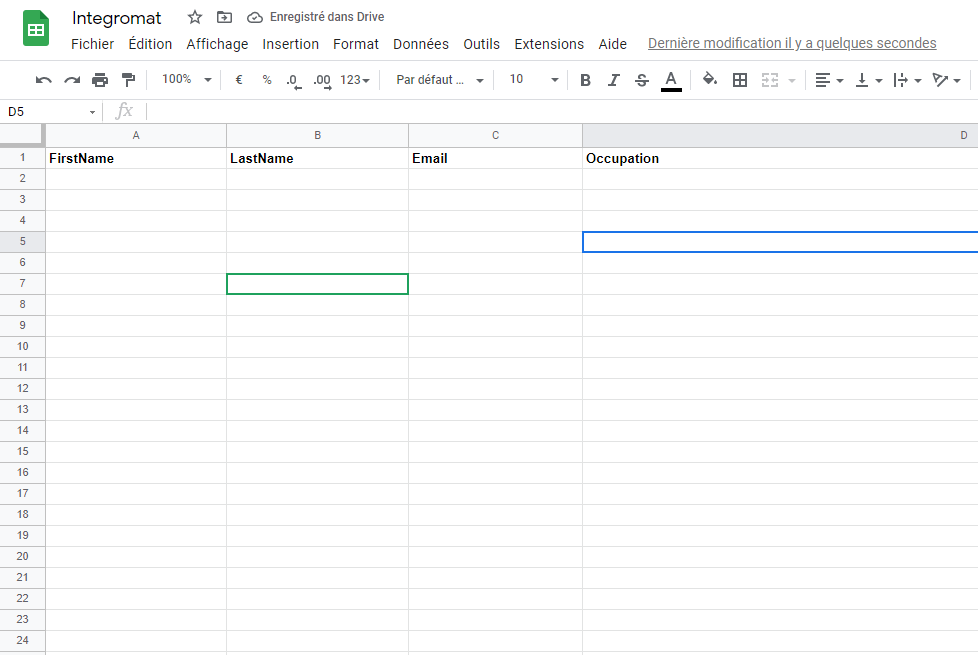The width and height of the screenshot is (978, 655).
Task: Open the Données menu
Action: pos(421,44)
